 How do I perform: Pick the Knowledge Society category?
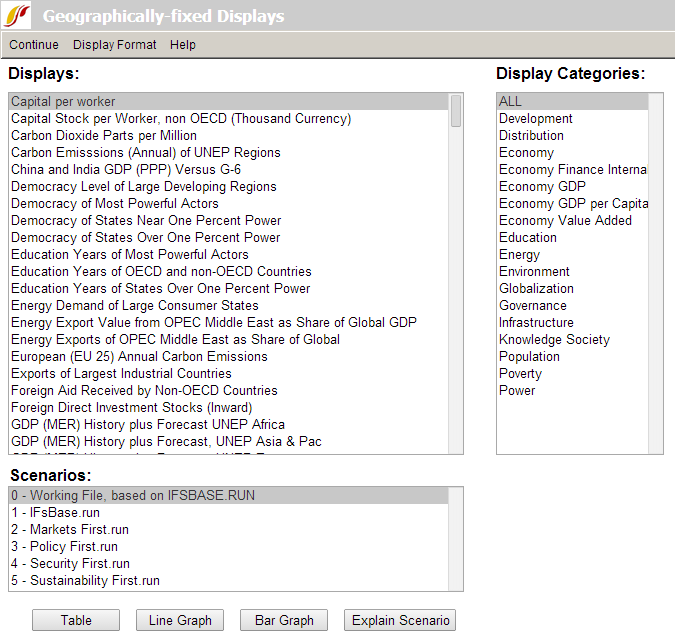(x=554, y=340)
